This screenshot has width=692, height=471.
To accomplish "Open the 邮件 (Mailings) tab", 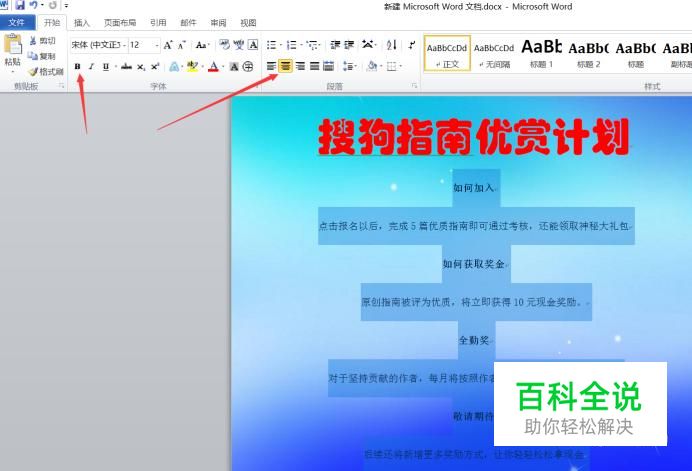I will tap(188, 23).
